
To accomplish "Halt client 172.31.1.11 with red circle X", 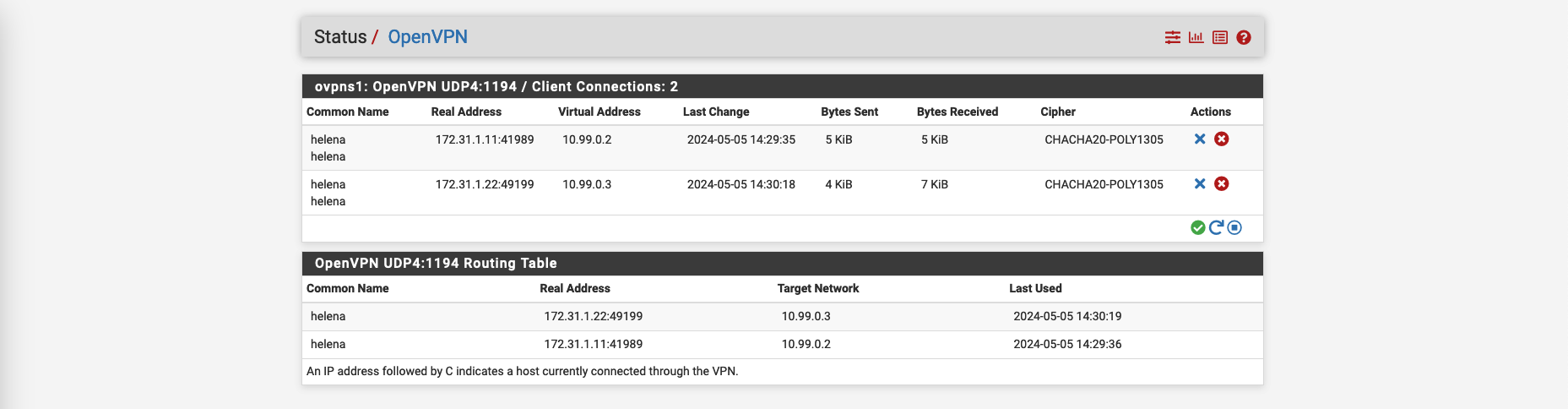I will pyautogui.click(x=1221, y=139).
